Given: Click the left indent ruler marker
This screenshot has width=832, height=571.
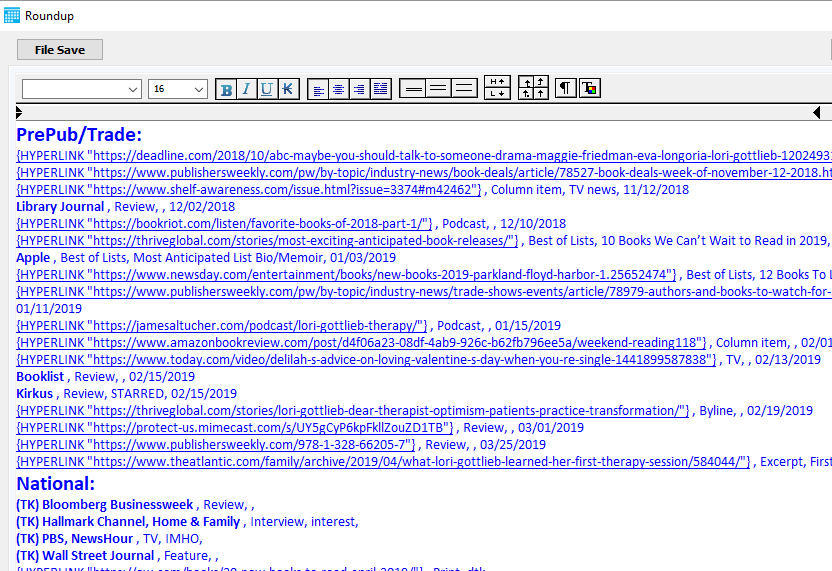Looking at the screenshot, I should [x=19, y=112].
